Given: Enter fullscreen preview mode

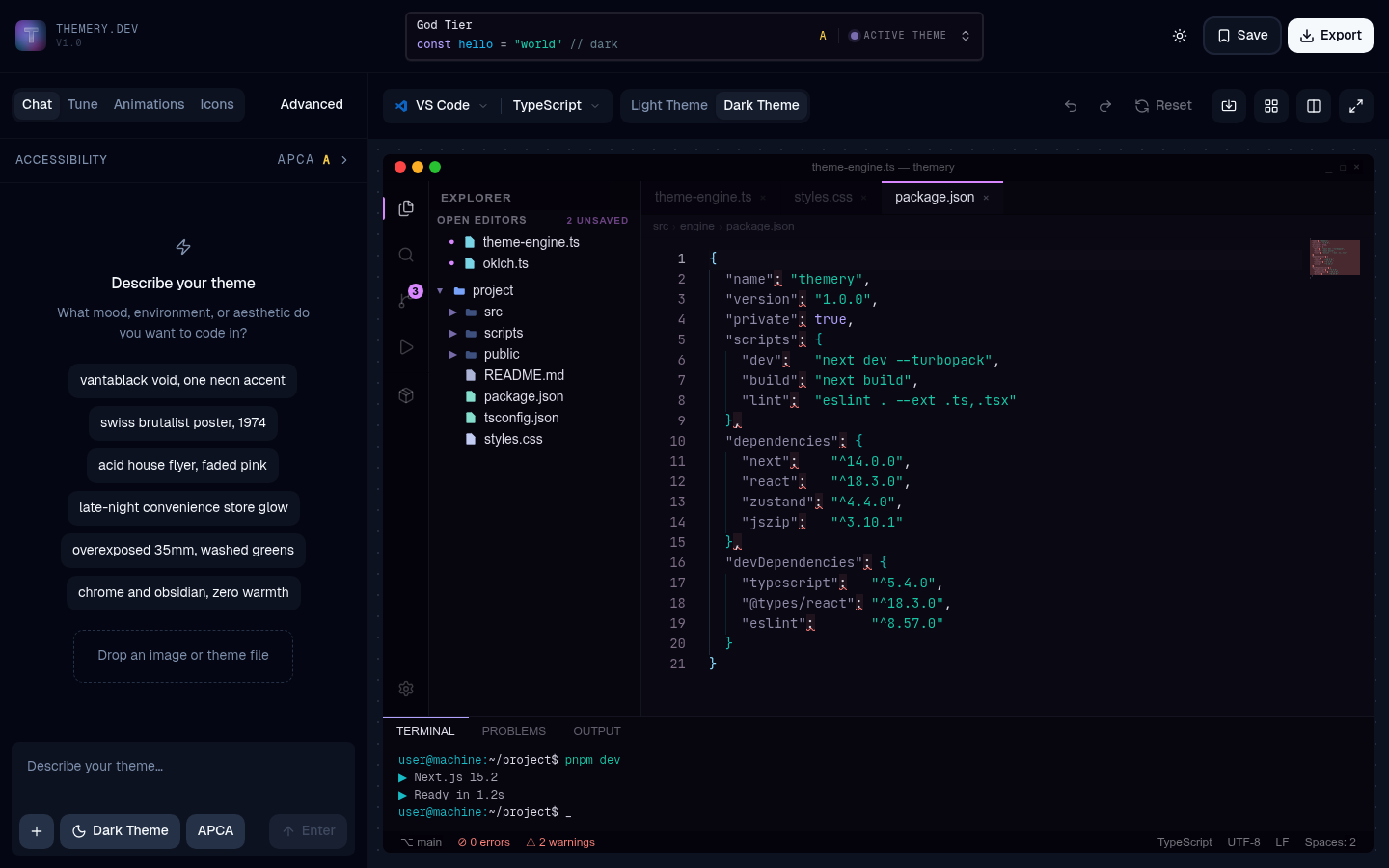Looking at the screenshot, I should [x=1356, y=105].
